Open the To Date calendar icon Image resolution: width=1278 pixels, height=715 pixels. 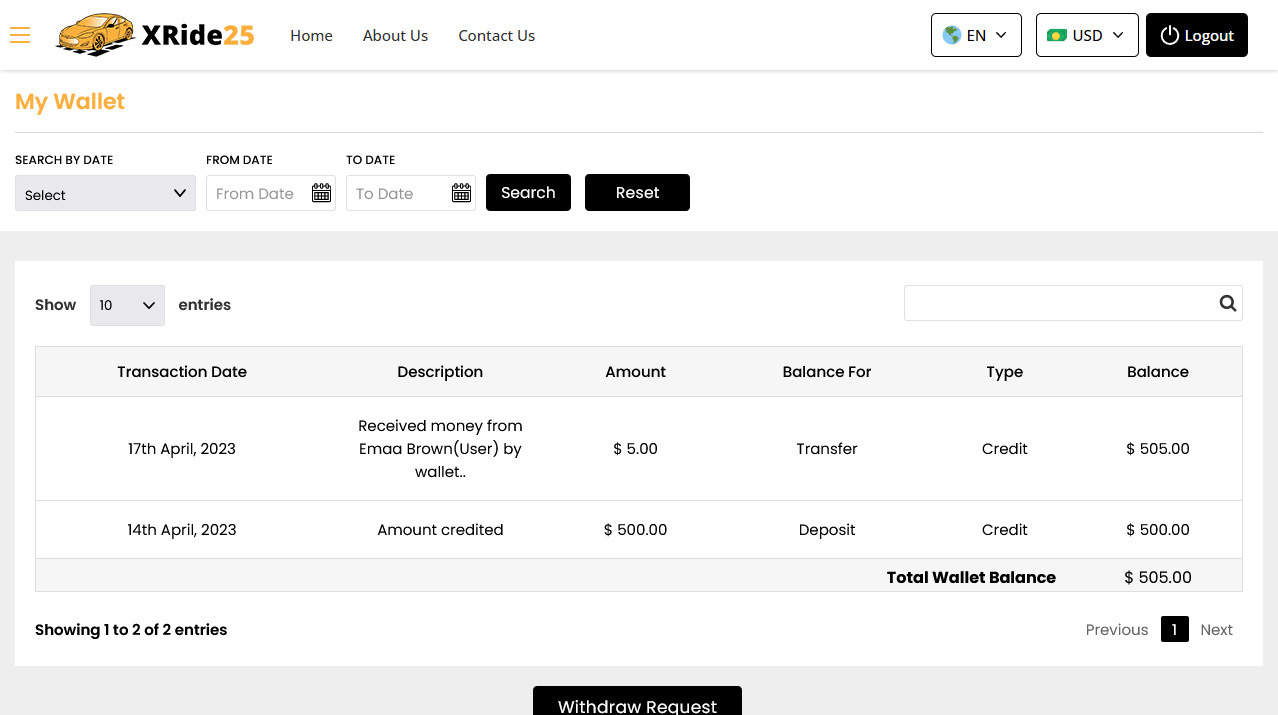point(461,193)
